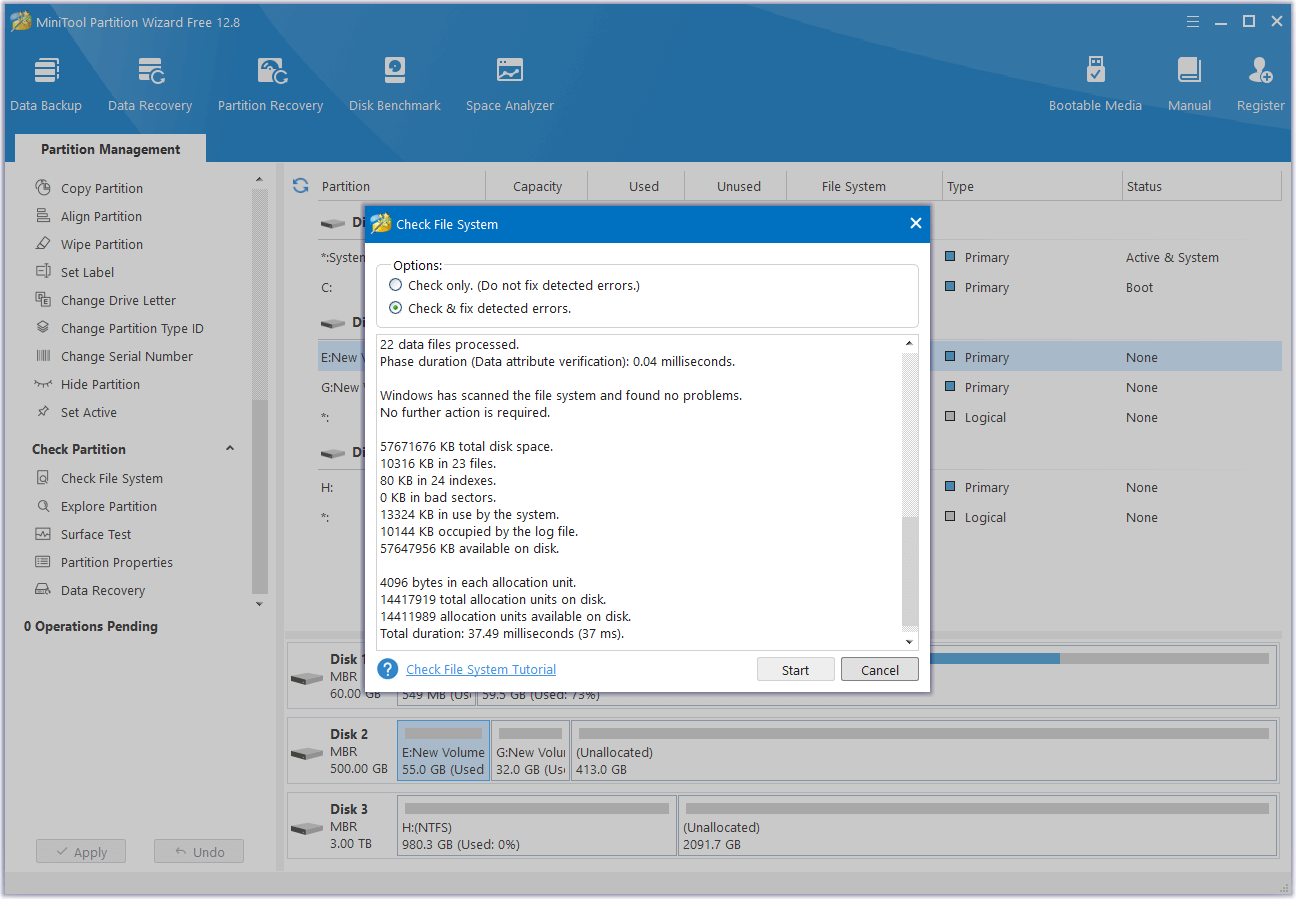Click Cancel button in dialog
This screenshot has height=900, width=1297.
point(880,670)
